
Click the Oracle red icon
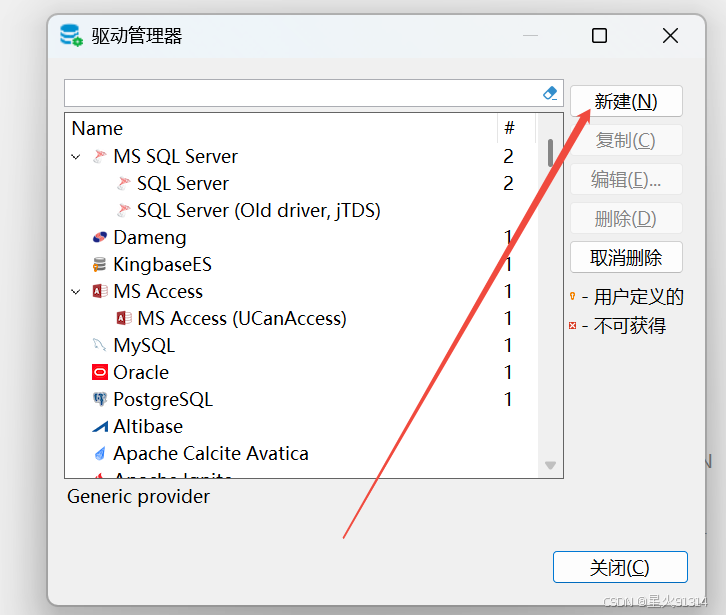(x=100, y=372)
